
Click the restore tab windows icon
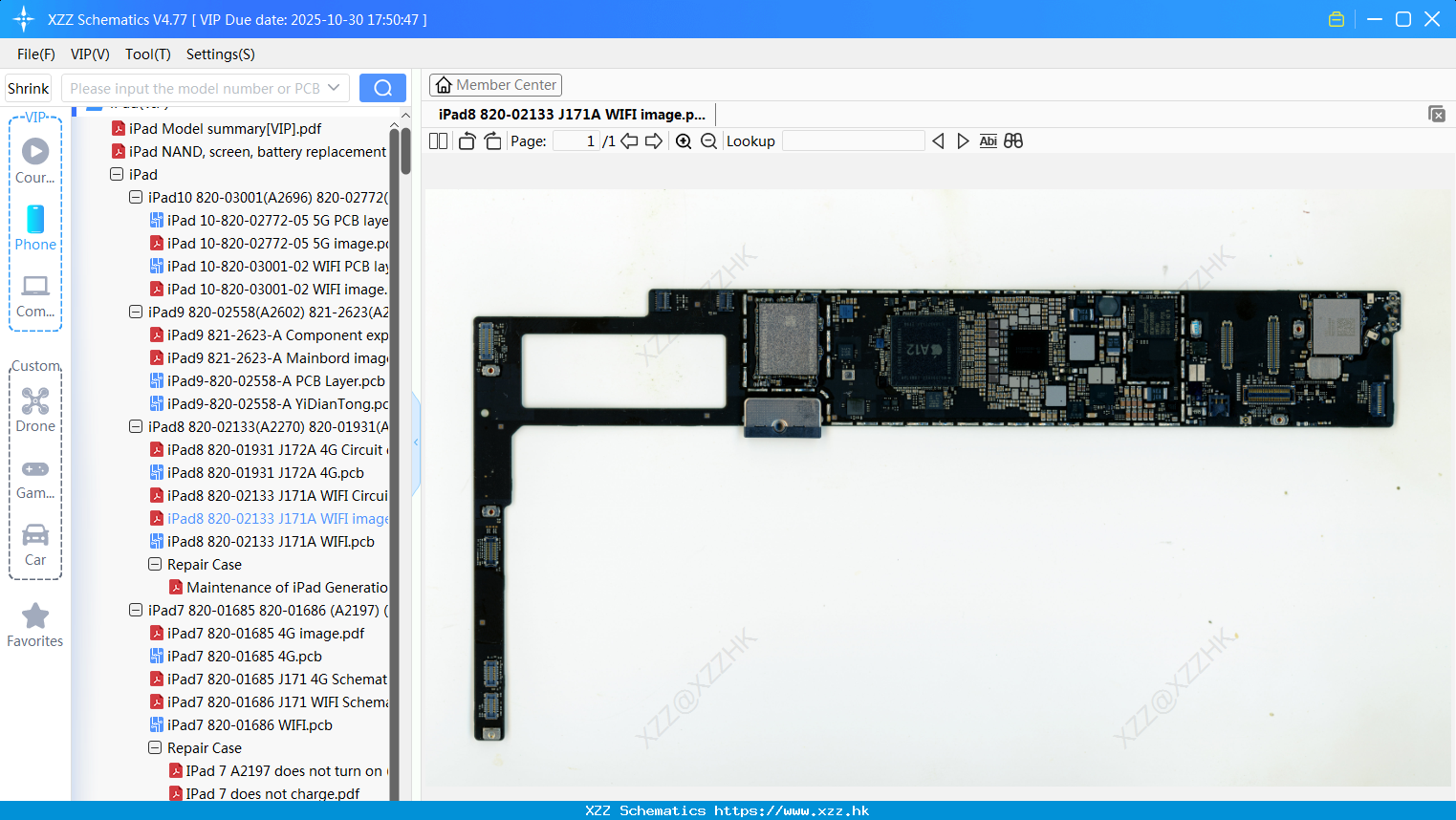[1437, 114]
